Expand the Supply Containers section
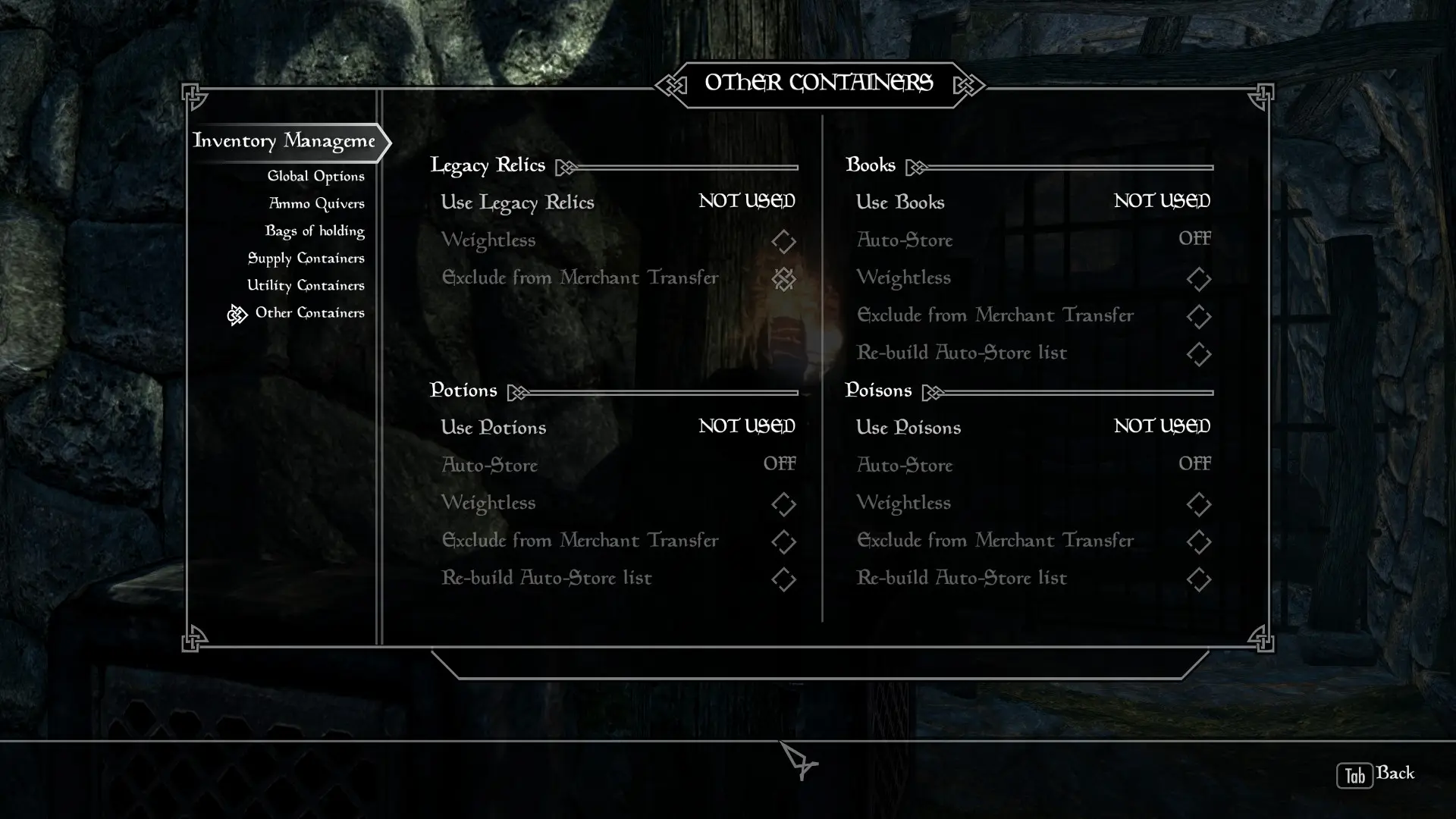The height and width of the screenshot is (819, 1456). coord(306,258)
